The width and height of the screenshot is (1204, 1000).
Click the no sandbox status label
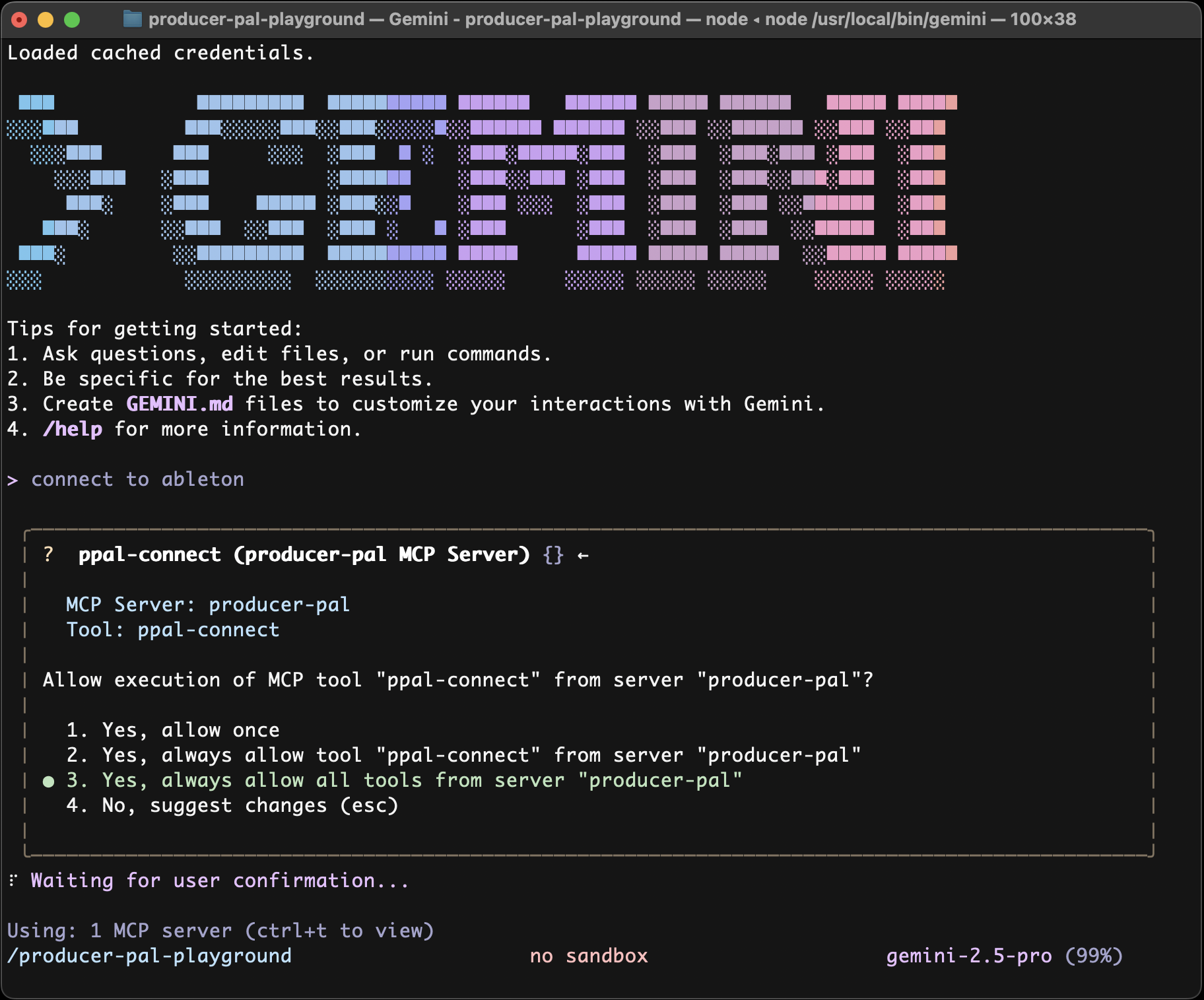pyautogui.click(x=589, y=955)
